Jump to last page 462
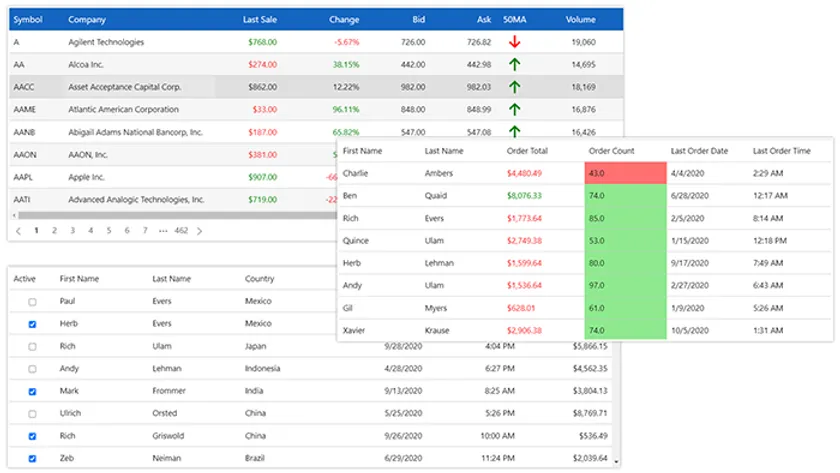840x473 pixels. 181,231
